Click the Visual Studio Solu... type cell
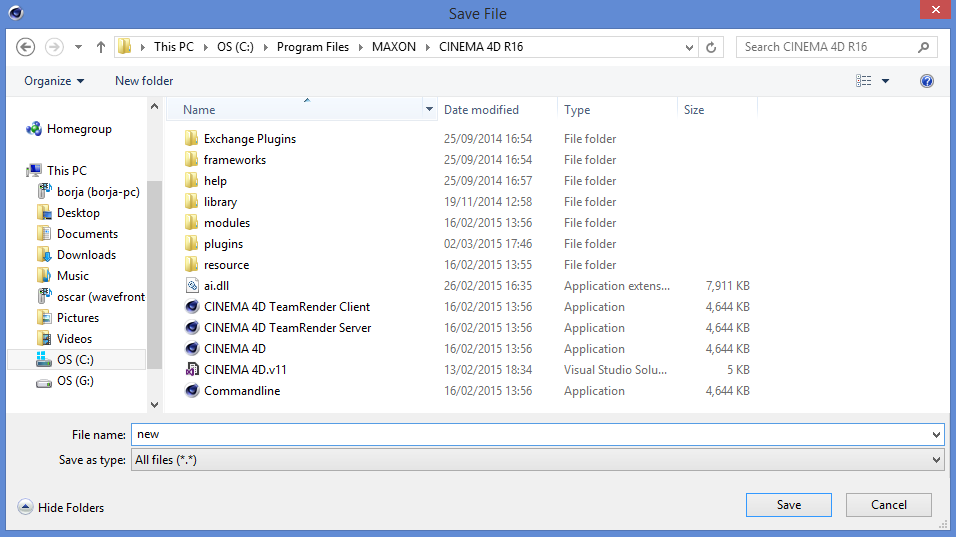The image size is (956, 537). 615,370
